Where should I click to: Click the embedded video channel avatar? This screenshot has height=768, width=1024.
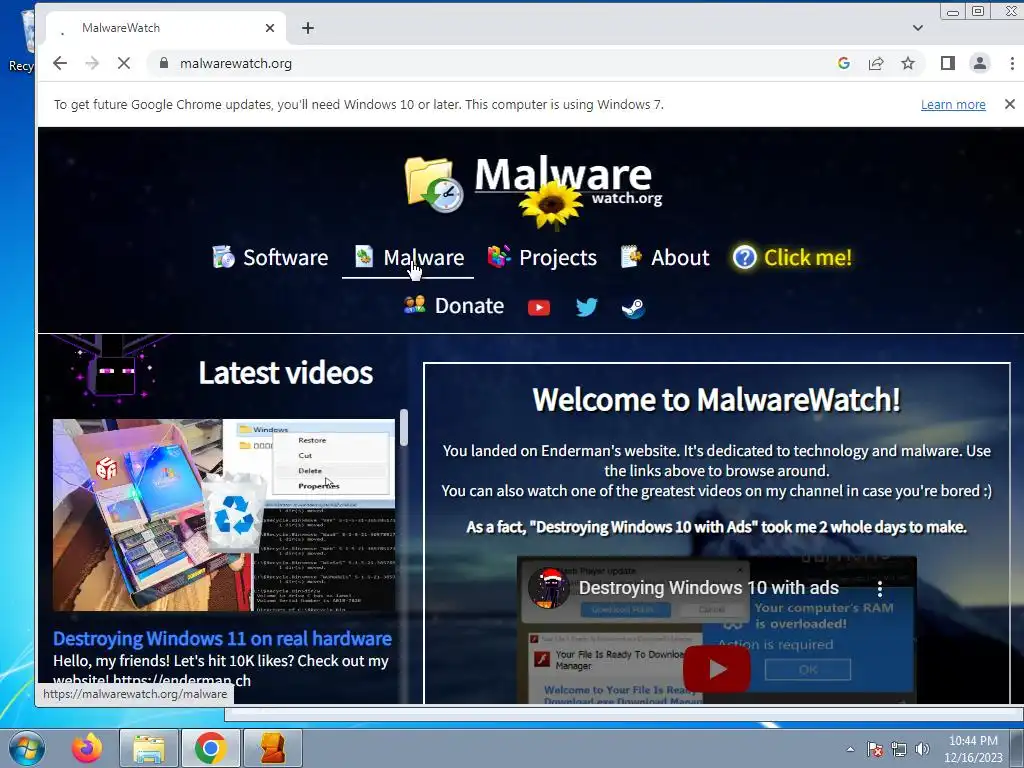click(549, 588)
